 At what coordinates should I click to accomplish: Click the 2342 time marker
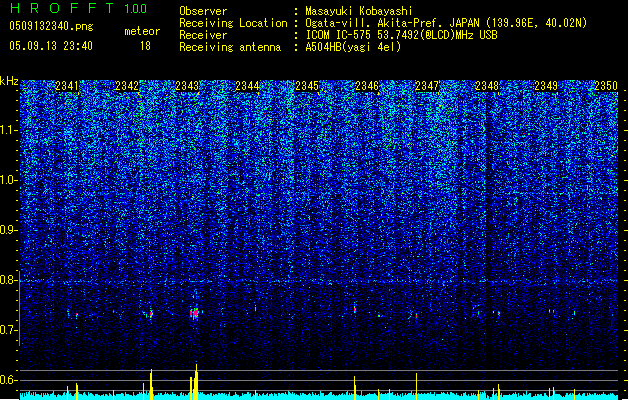pyautogui.click(x=127, y=86)
